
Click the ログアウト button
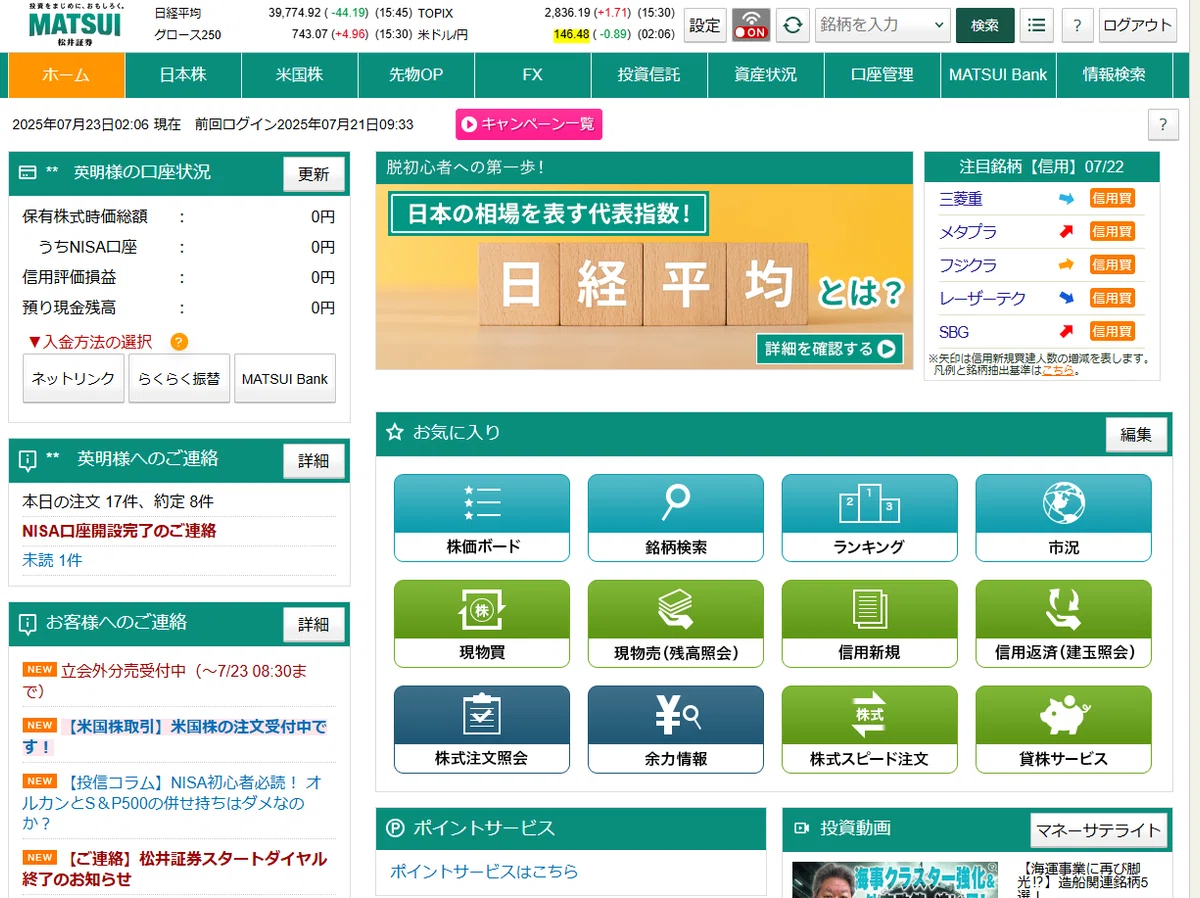click(1138, 25)
